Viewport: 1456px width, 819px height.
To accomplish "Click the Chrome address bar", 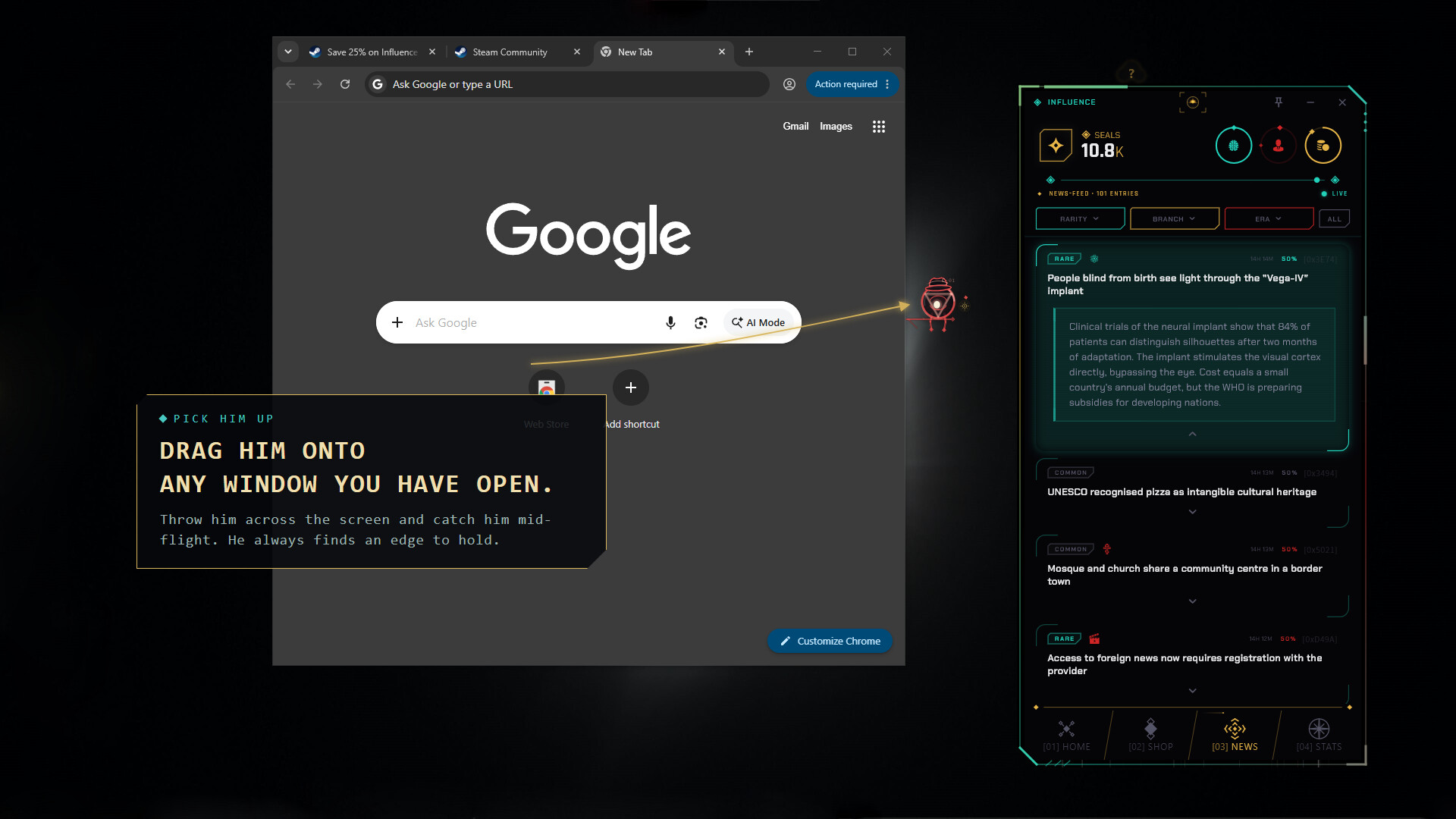I will [567, 84].
